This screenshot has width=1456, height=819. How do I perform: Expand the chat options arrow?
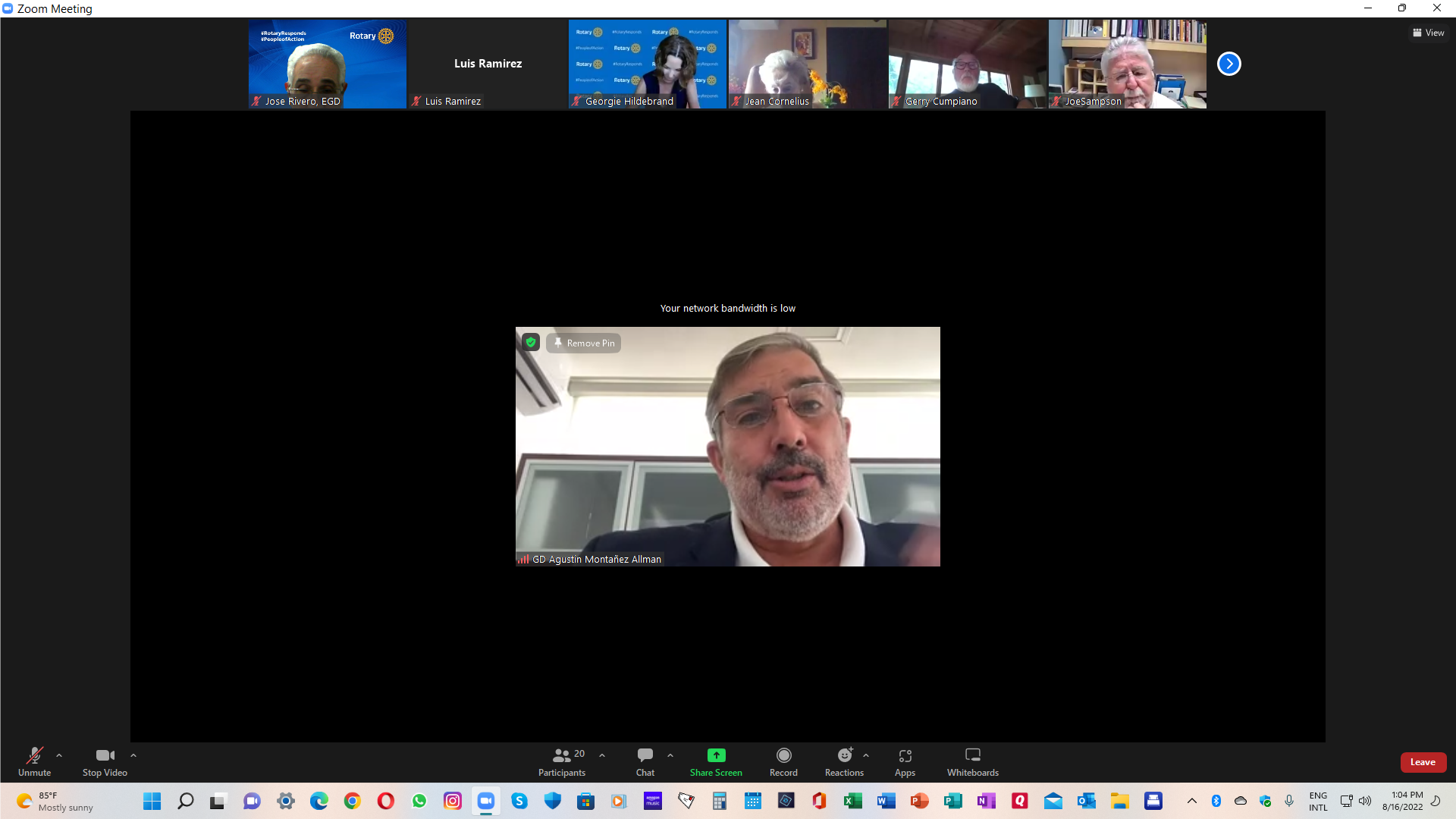point(670,755)
